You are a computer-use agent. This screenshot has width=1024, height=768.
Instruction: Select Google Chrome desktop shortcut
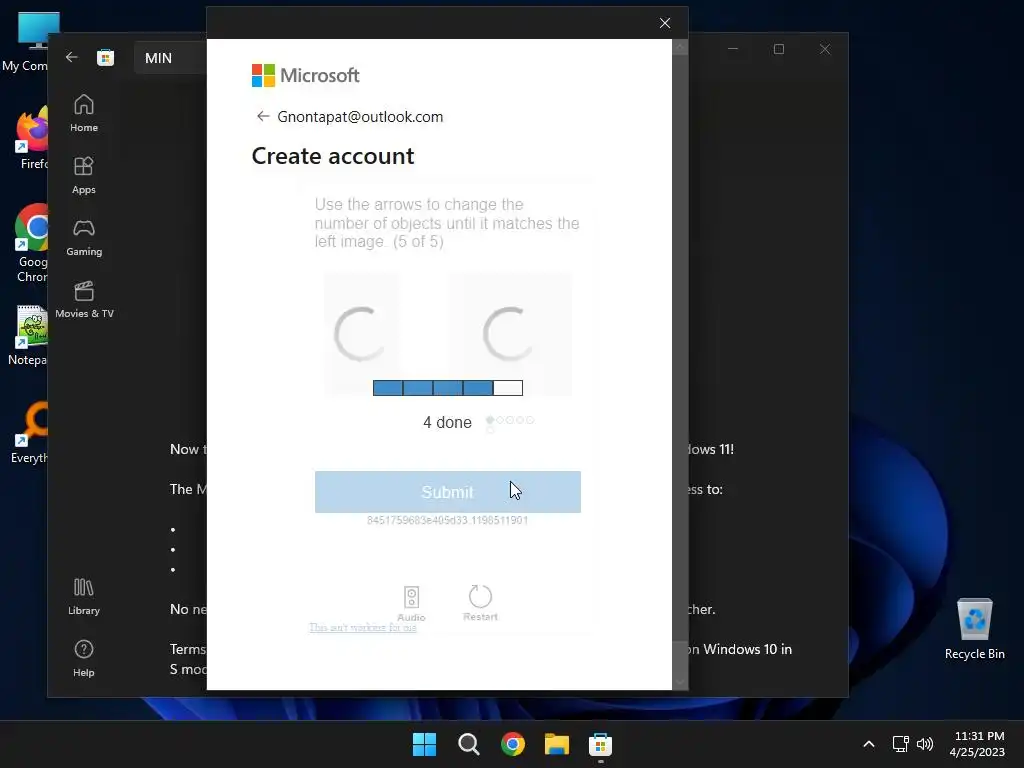[31, 243]
